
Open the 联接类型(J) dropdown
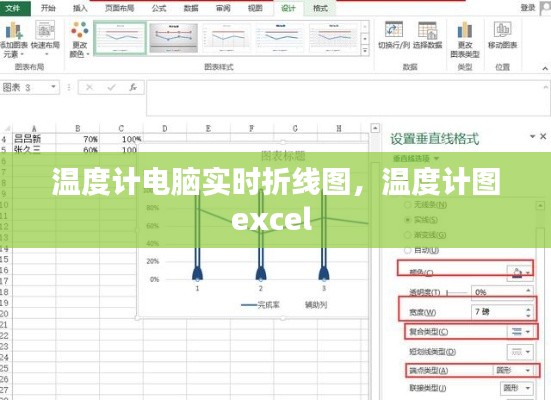[517, 388]
